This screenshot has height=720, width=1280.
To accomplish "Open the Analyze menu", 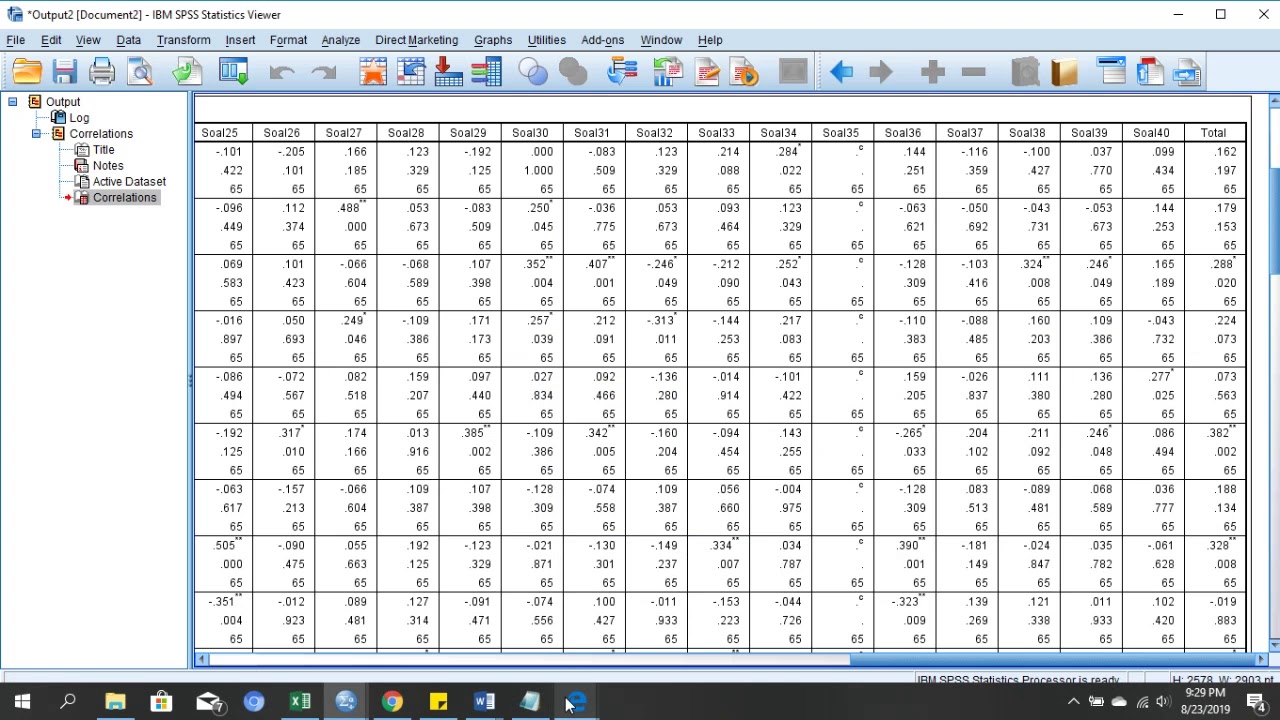I will tap(341, 40).
